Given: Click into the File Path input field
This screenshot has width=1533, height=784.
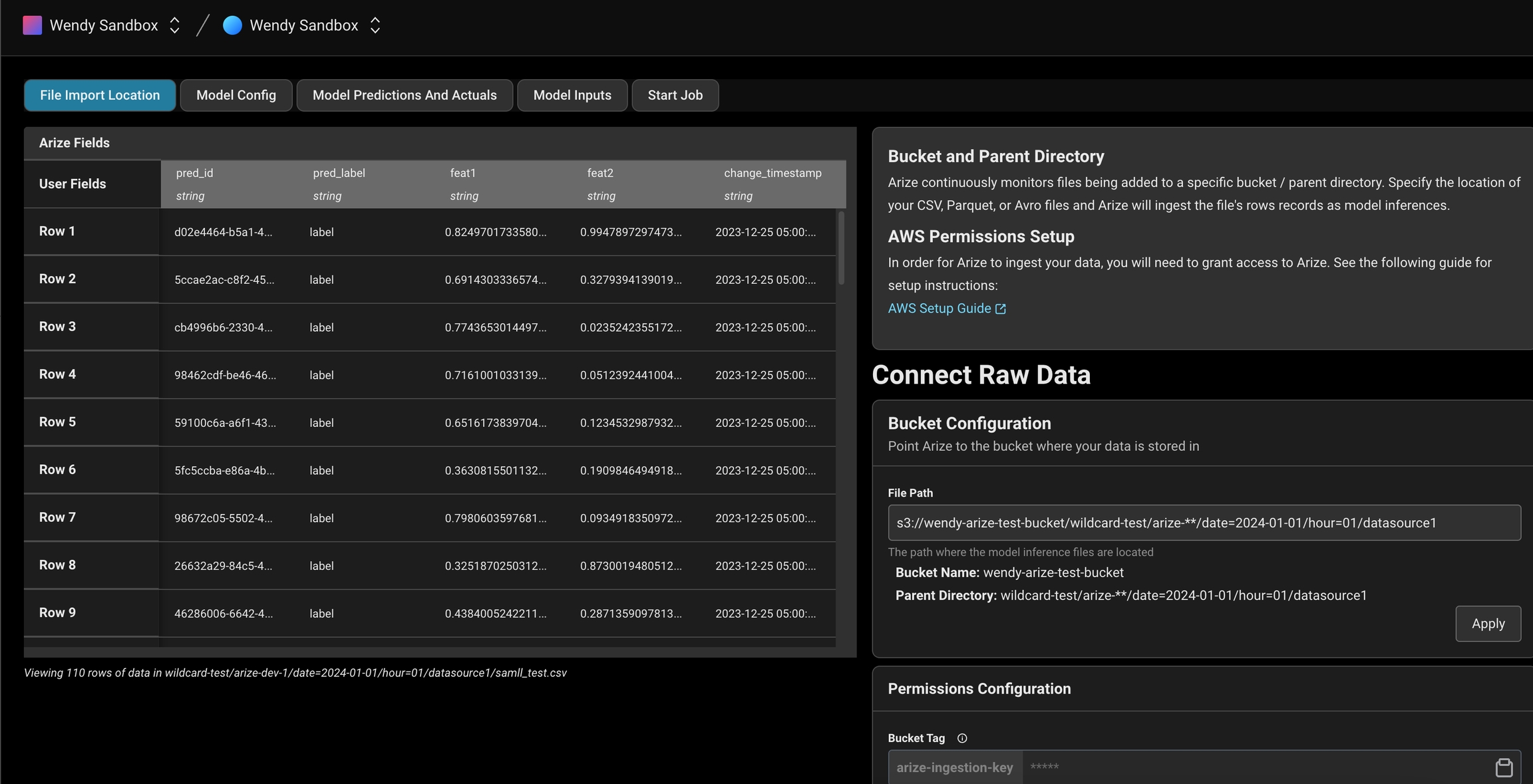Looking at the screenshot, I should click(1203, 523).
